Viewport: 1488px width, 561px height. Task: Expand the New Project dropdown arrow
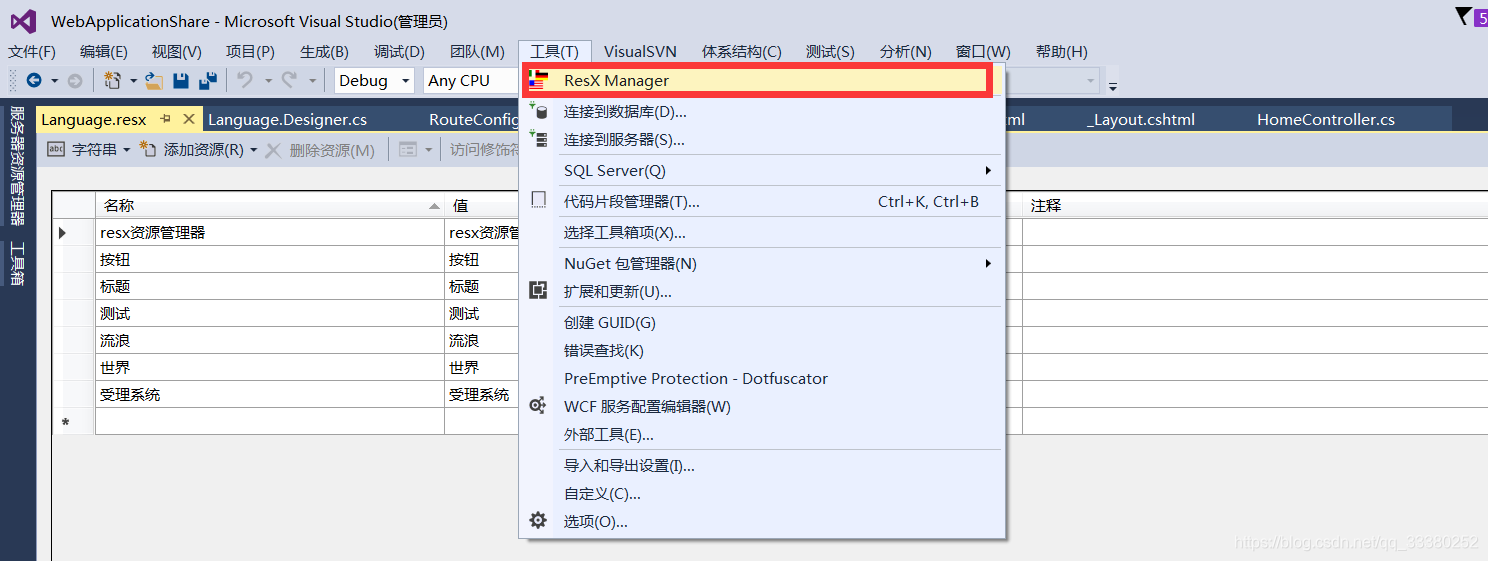[133, 81]
